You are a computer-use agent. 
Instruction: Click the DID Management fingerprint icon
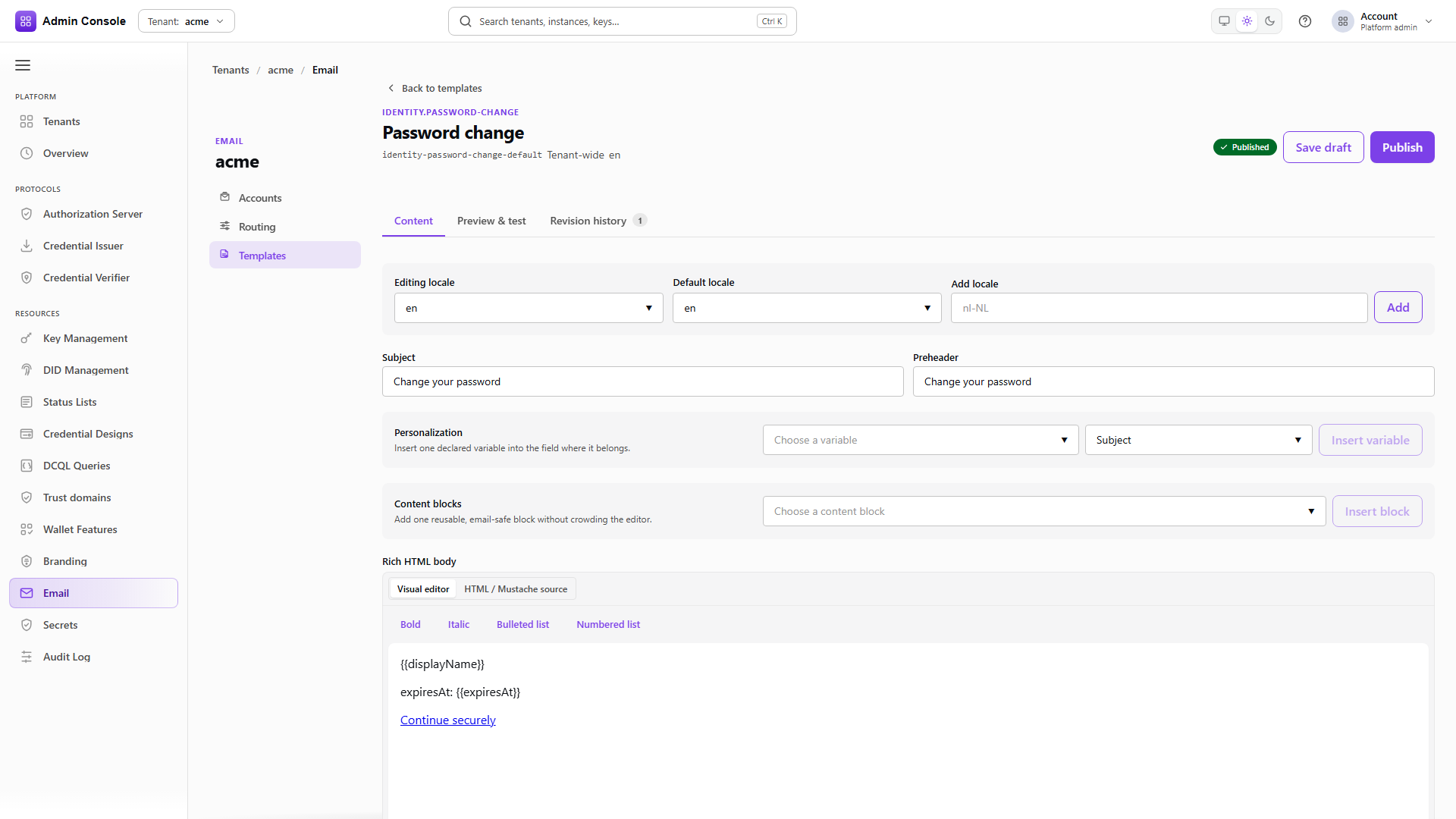[27, 370]
